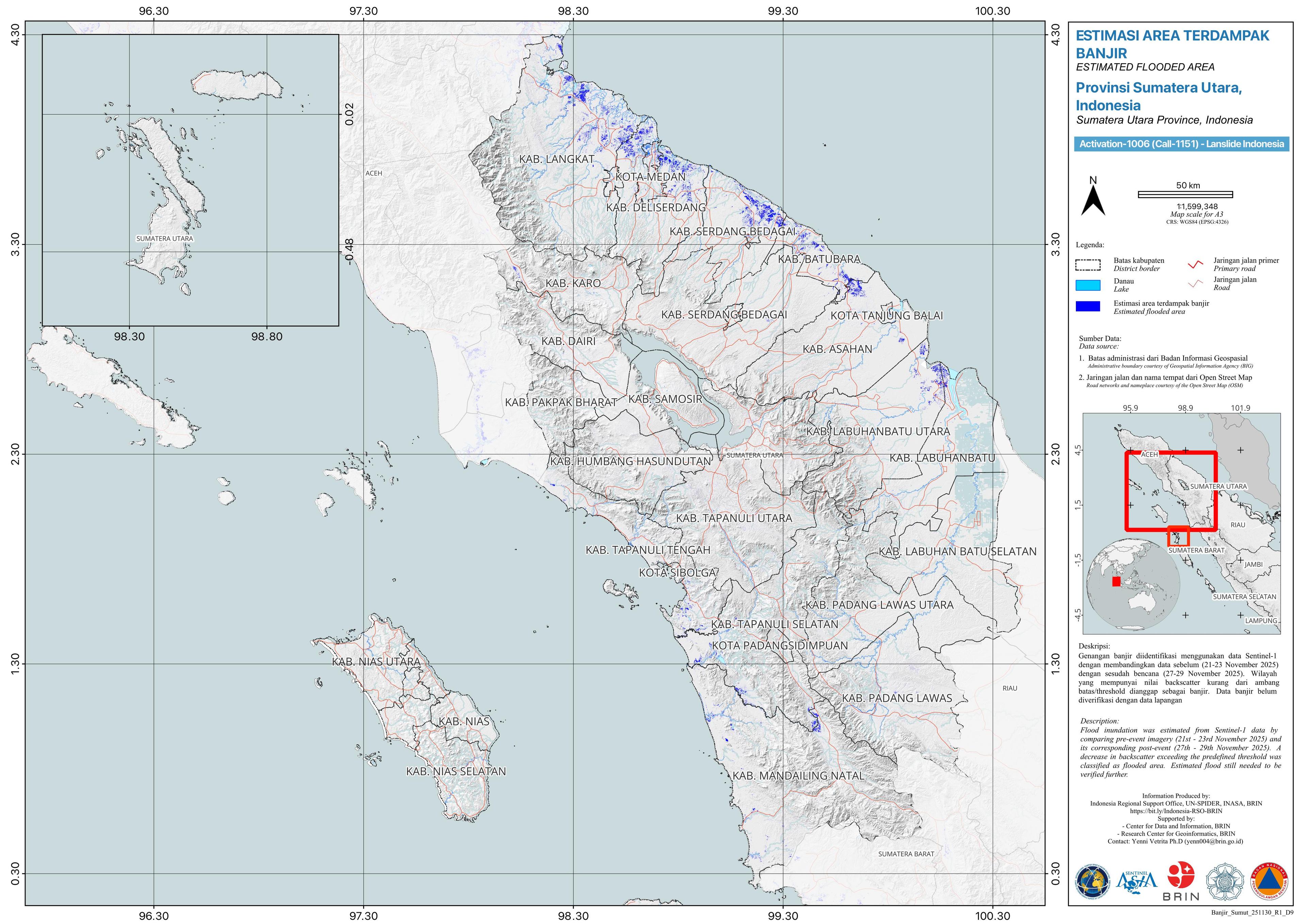
Task: Click the primary road red line legend symbol
Action: pos(1195,264)
